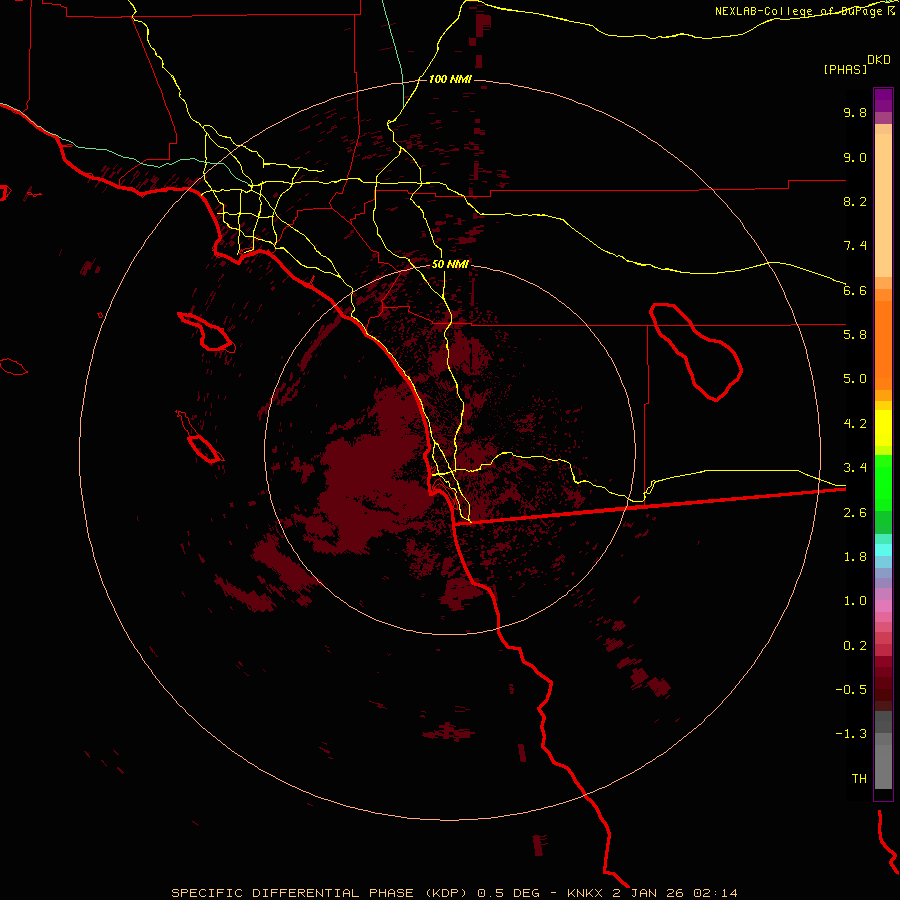Screen dimensions: 900x900
Task: Click the 6.6 value on color scale
Action: 855,290
